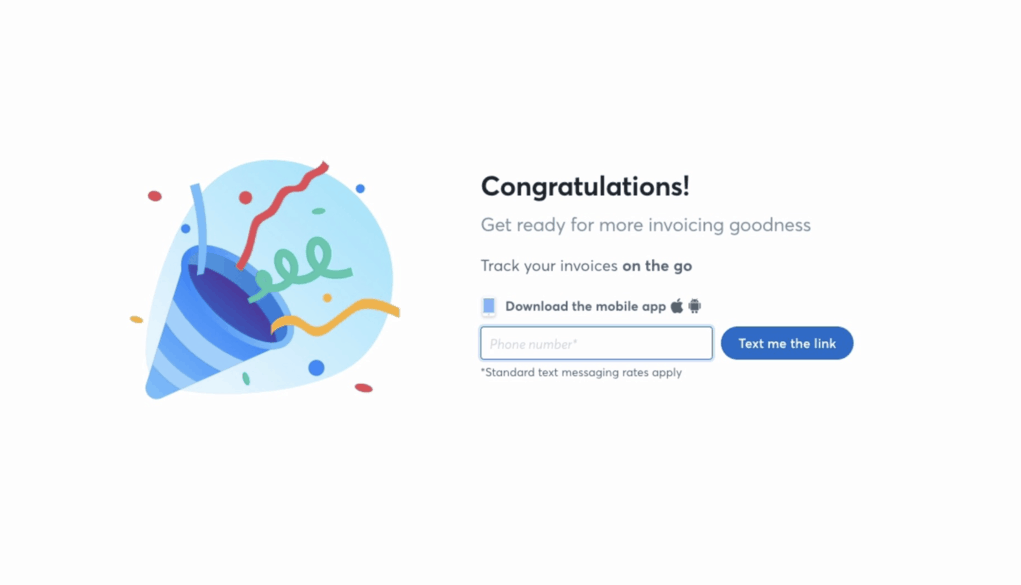
Task: Click the orange confetti oval left of cone
Action: coord(136,319)
